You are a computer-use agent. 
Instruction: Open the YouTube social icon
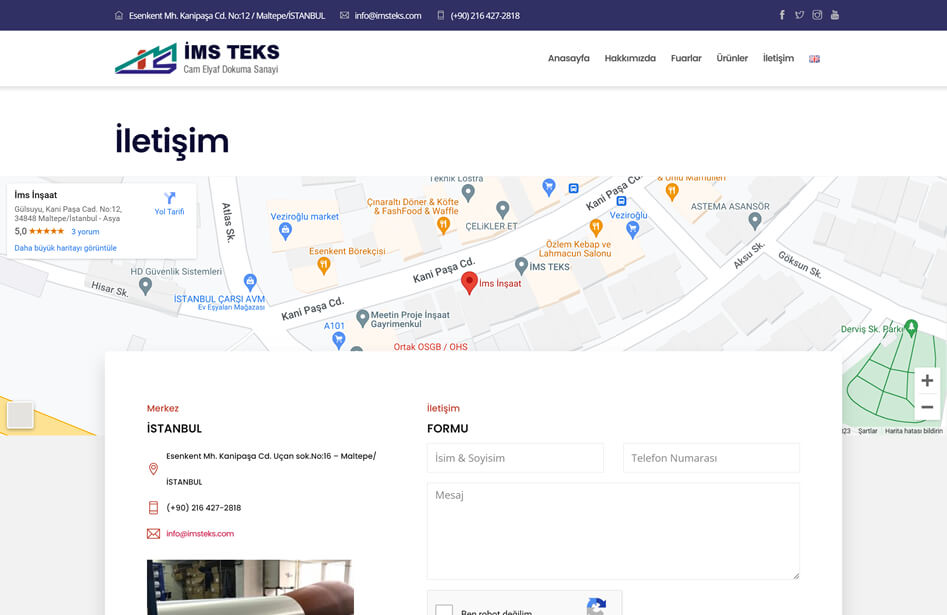click(x=835, y=15)
